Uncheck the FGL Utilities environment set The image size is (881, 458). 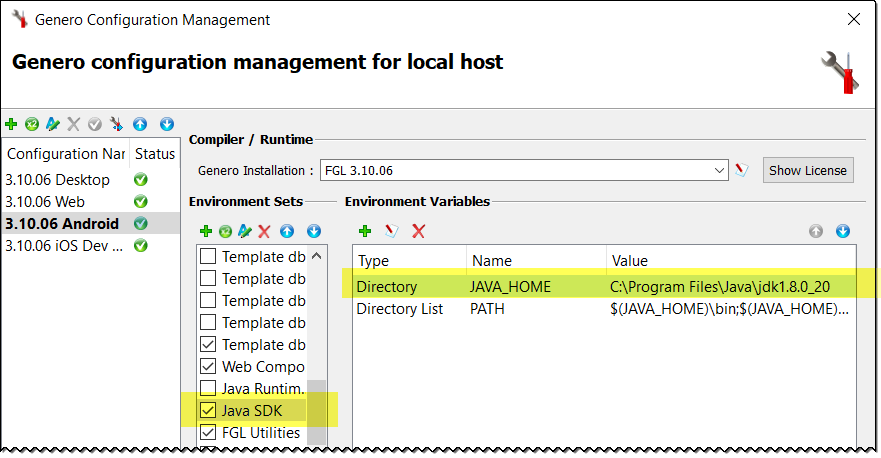click(208, 432)
